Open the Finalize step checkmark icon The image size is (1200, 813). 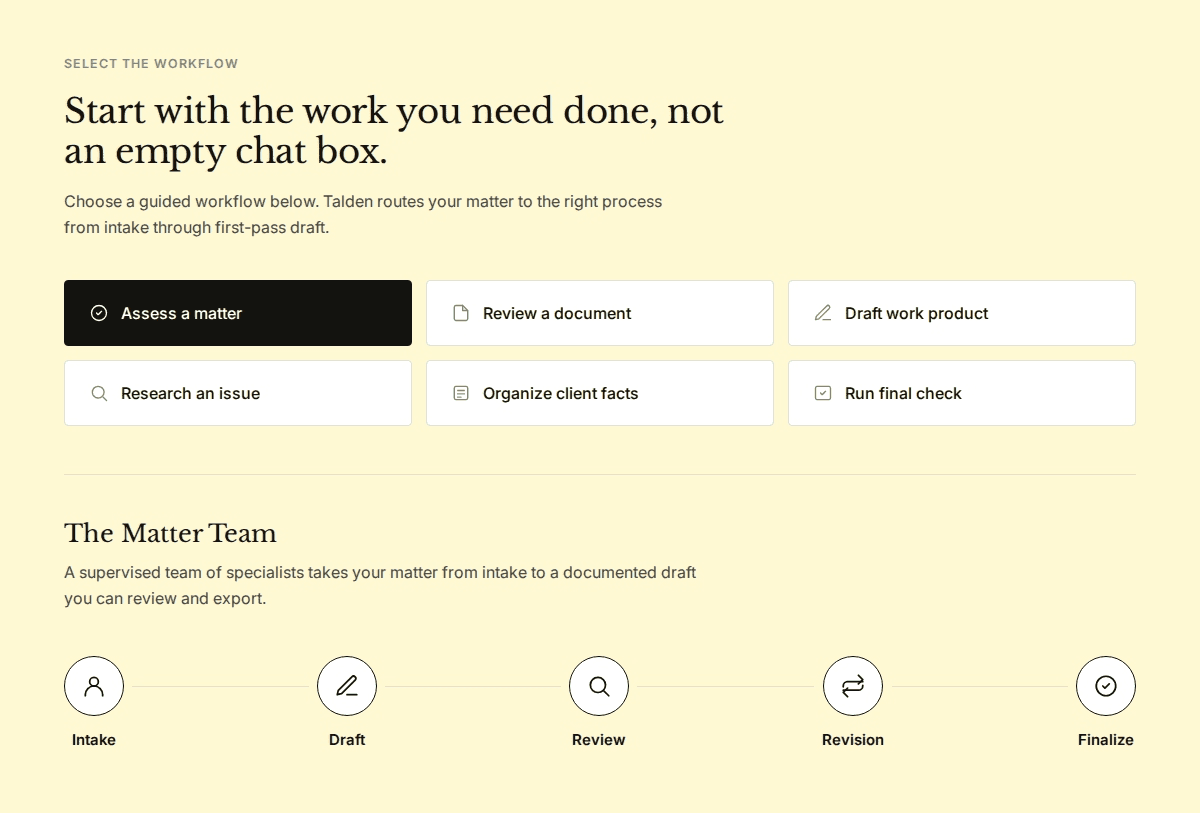pos(1106,686)
